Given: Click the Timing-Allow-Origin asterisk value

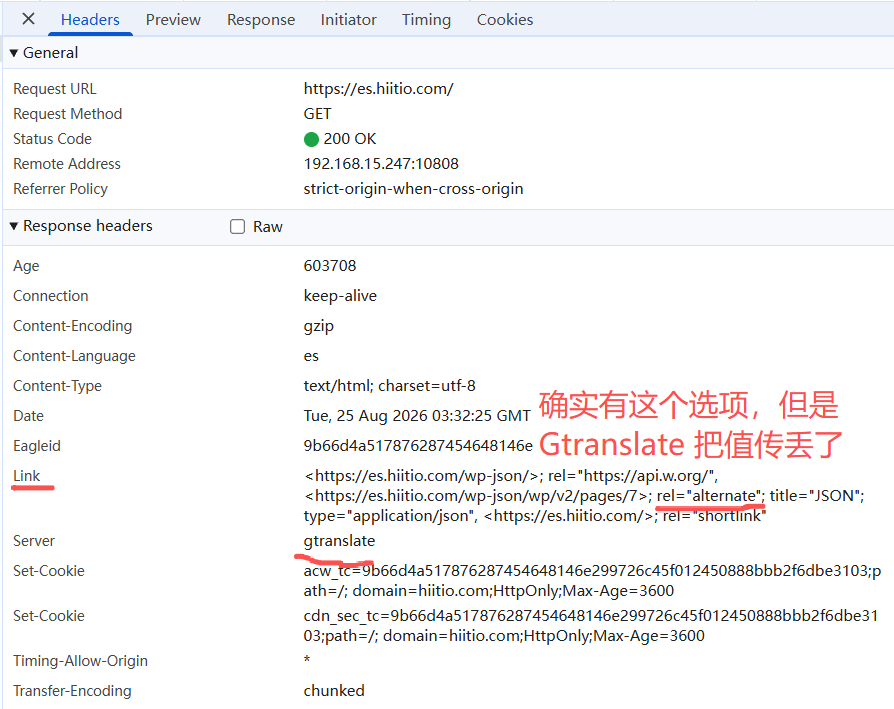Looking at the screenshot, I should [307, 659].
